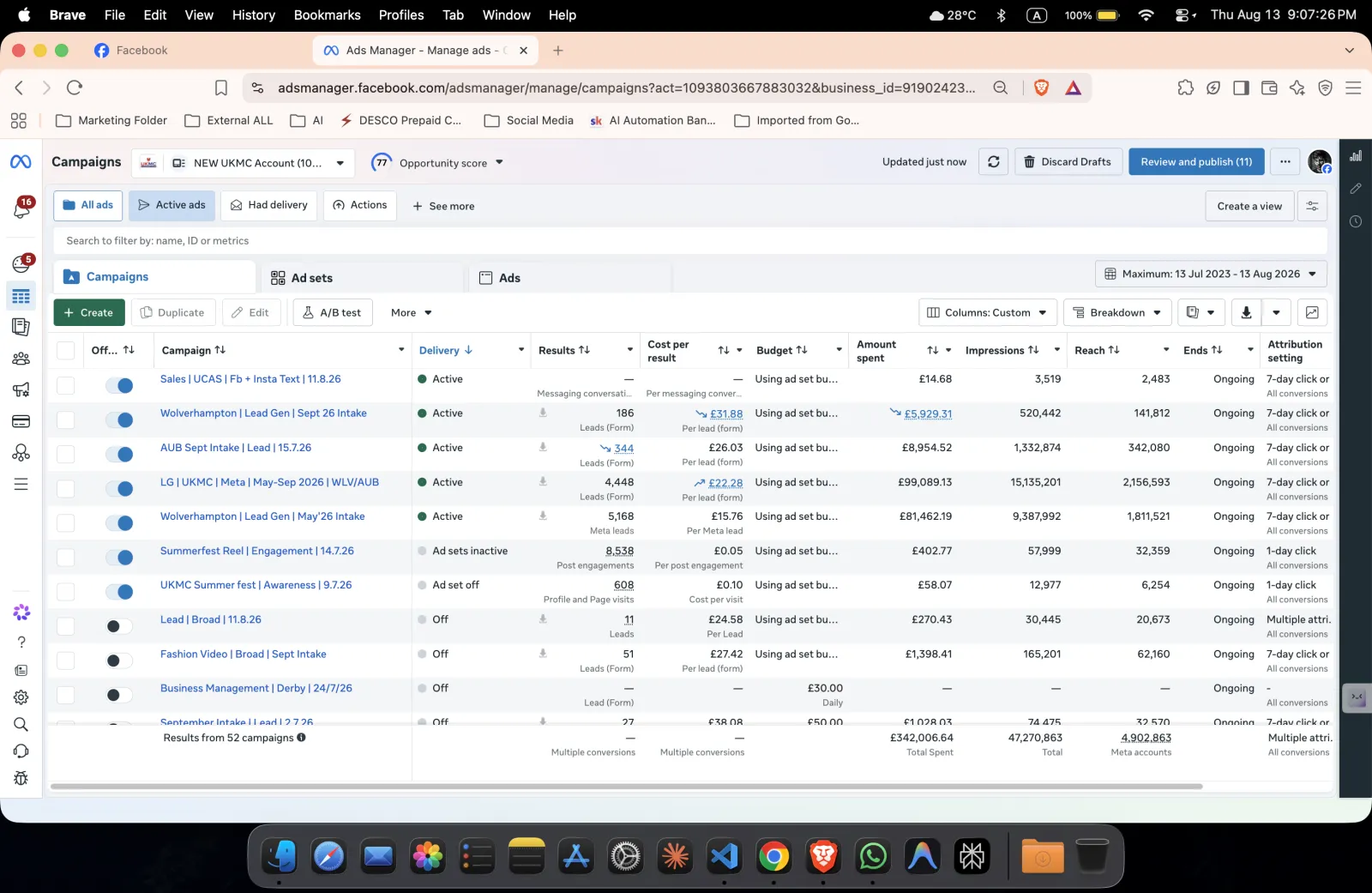Viewport: 1372px width, 893px height.
Task: Click Brave Shields lion icon in address bar
Action: coord(1041,87)
